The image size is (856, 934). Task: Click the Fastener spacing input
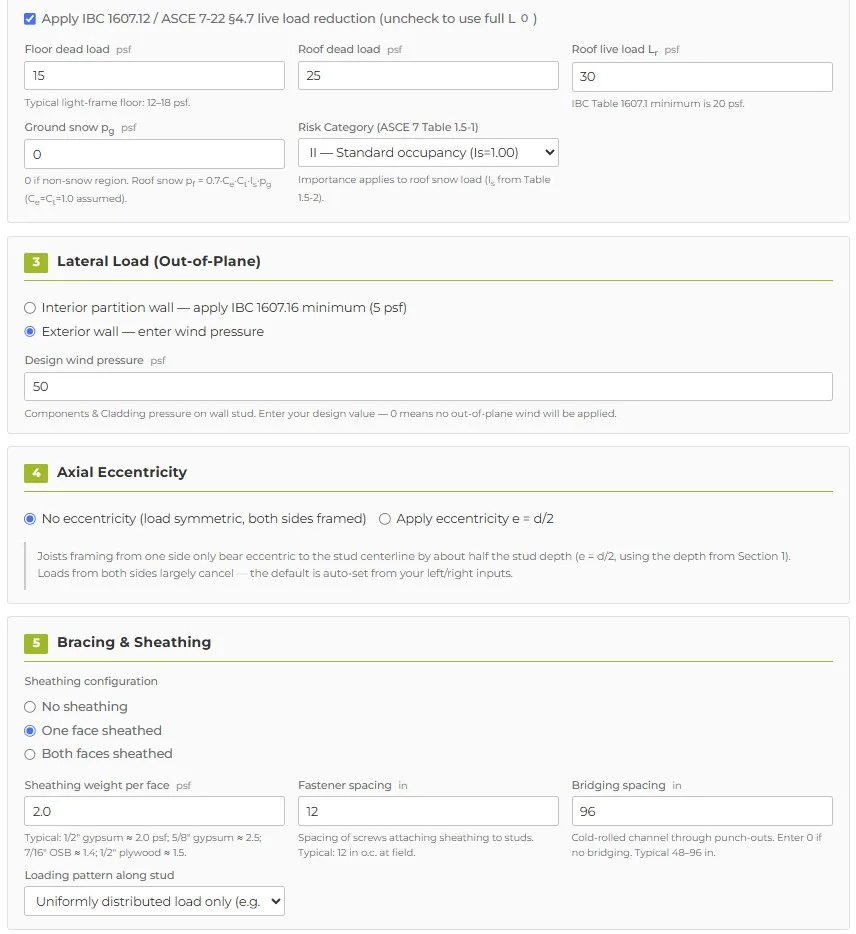428,811
